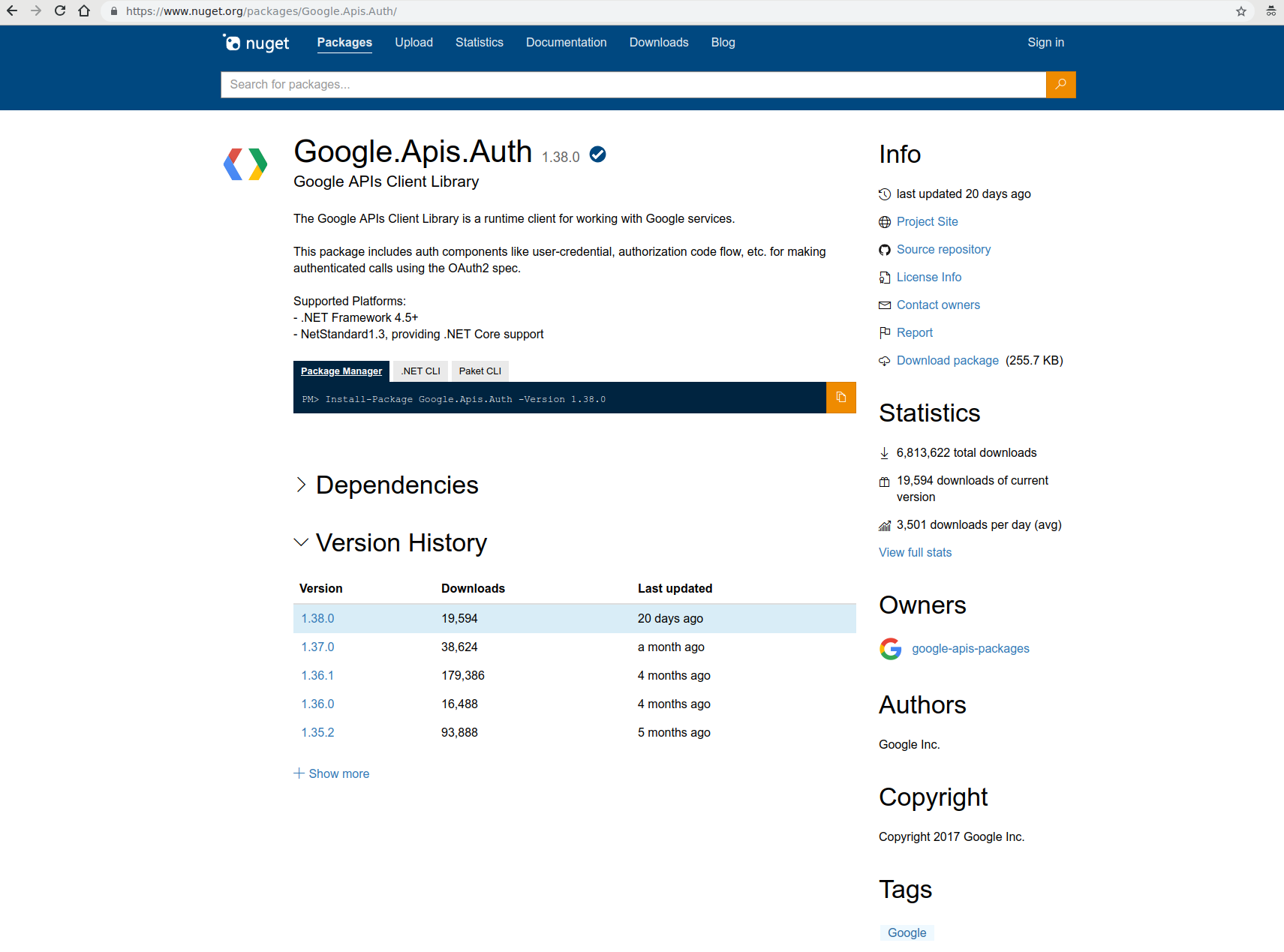Open the Documentation menu item
Viewport: 1284px width, 952px height.
[566, 42]
